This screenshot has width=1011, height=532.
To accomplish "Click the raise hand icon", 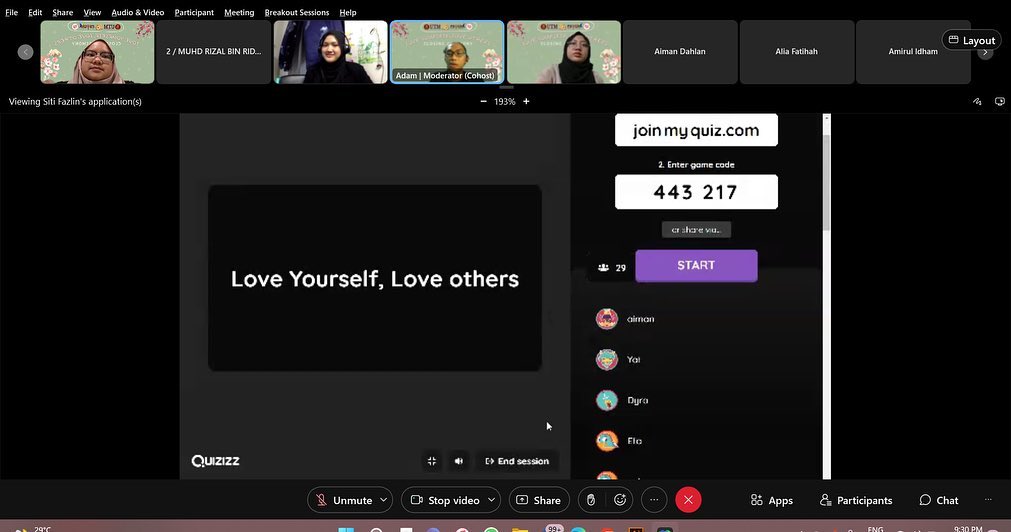I will [591, 500].
